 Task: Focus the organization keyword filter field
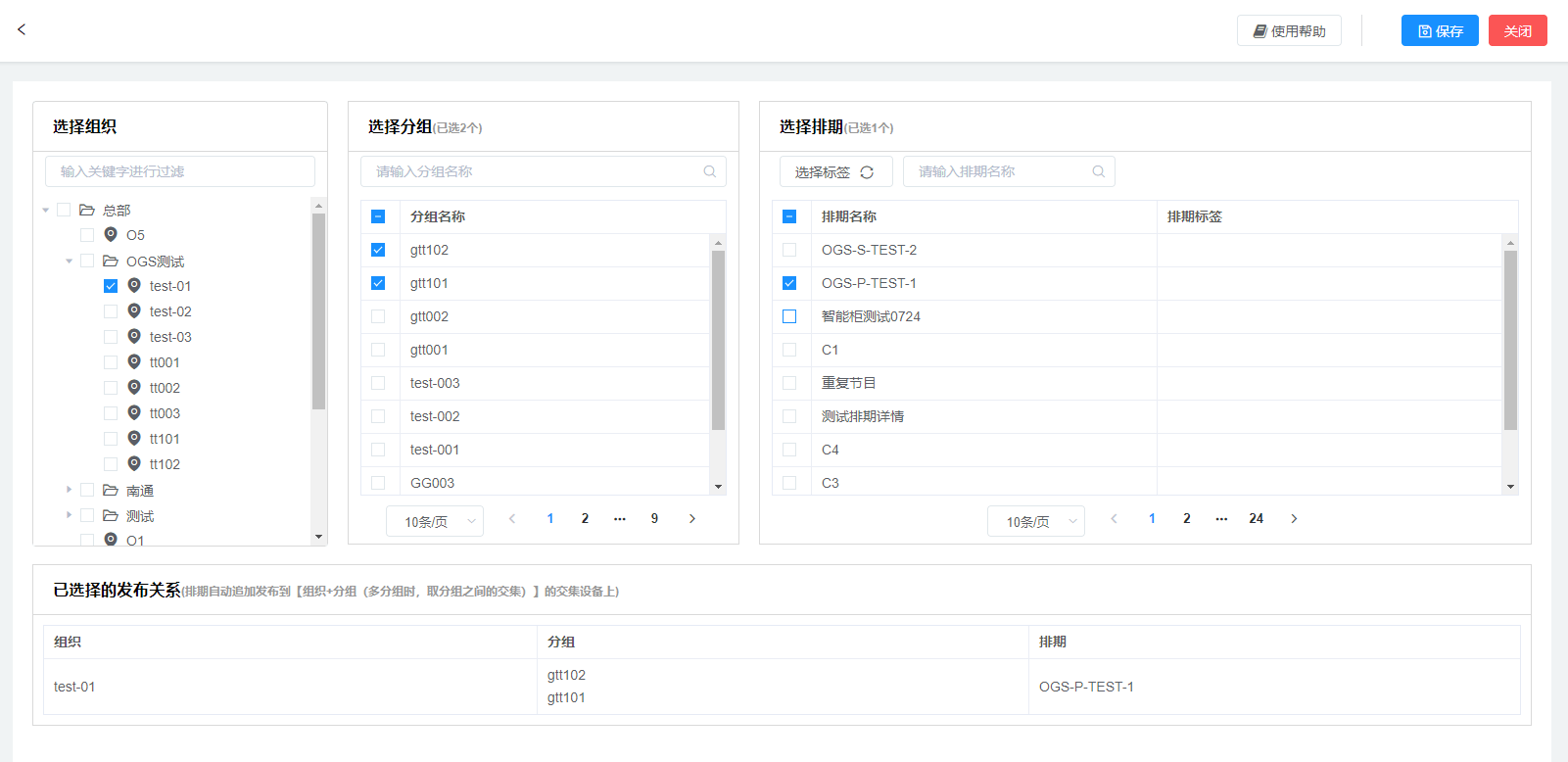(180, 171)
